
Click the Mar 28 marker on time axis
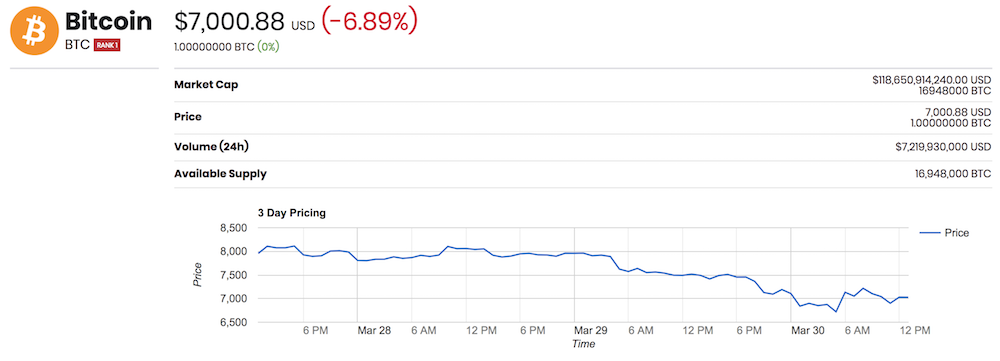tap(376, 330)
